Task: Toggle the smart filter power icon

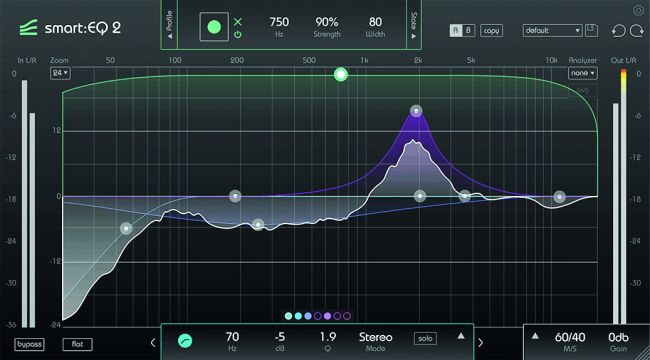Action: pyautogui.click(x=238, y=35)
